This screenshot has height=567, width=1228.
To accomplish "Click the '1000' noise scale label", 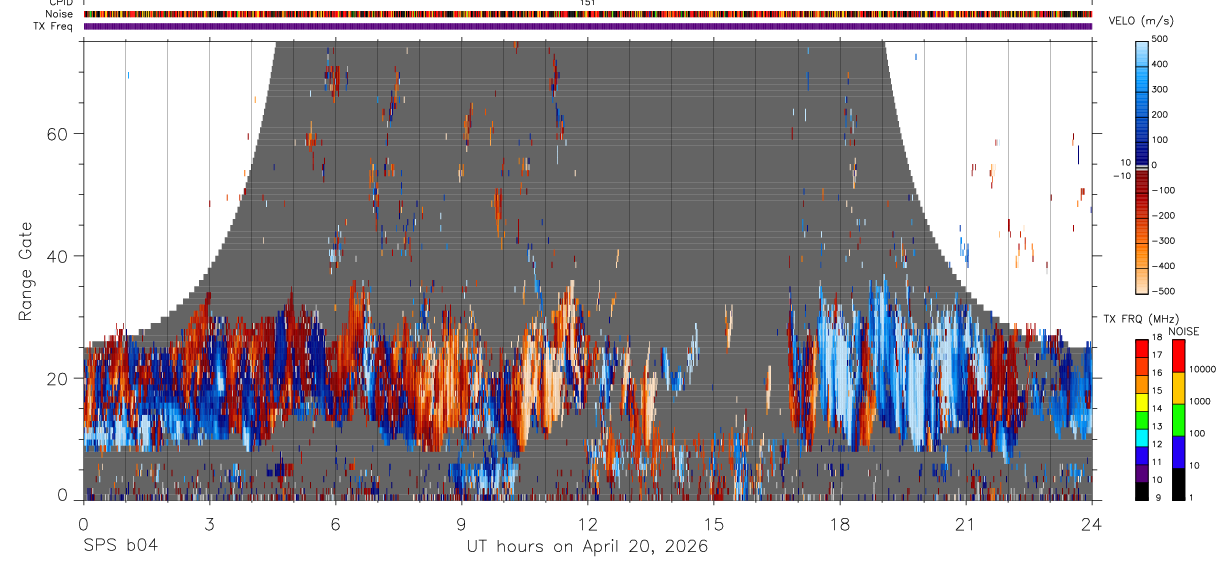I will point(1200,401).
